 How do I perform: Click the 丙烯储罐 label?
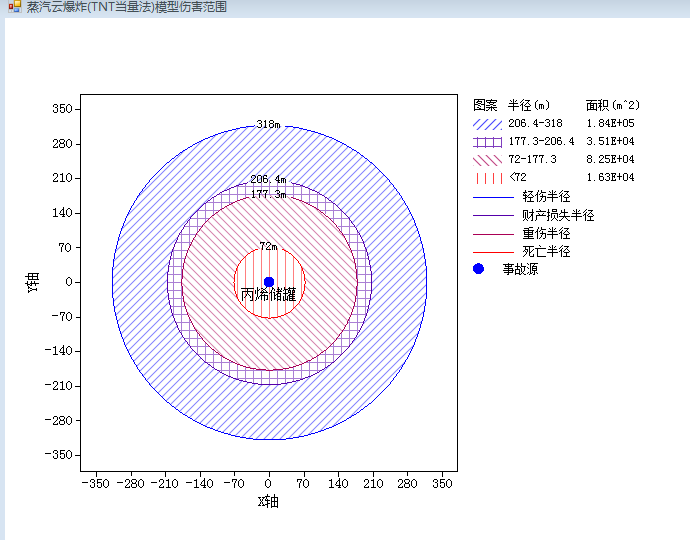point(268,294)
